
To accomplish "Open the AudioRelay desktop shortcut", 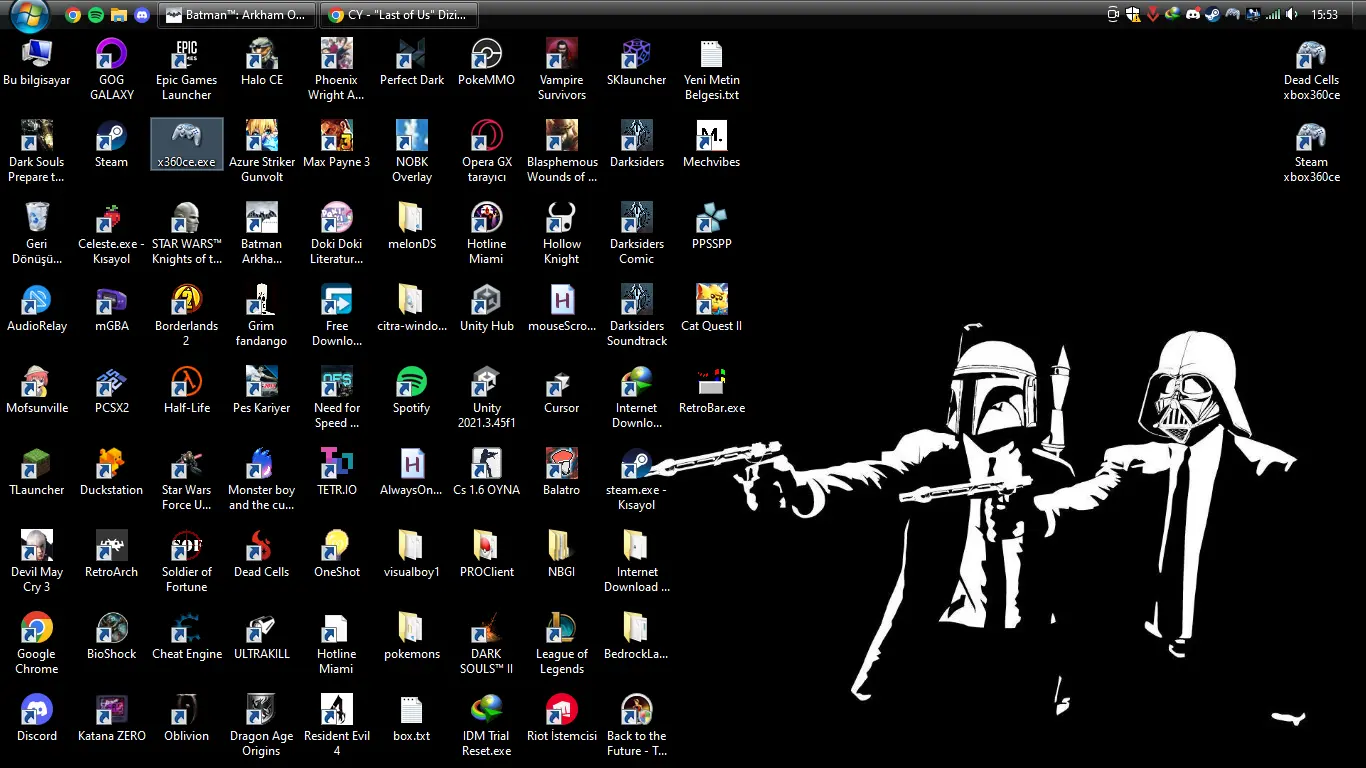I will coord(37,308).
